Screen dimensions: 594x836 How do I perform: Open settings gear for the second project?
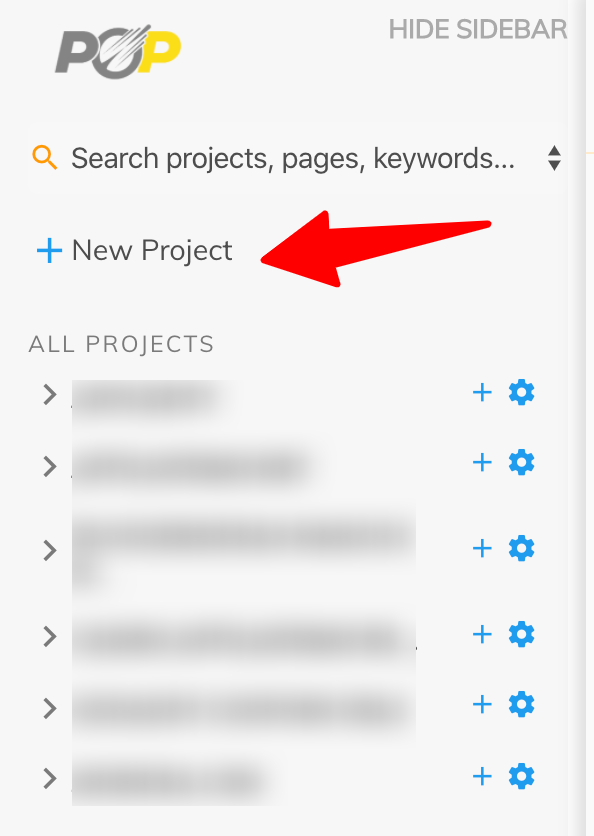pyautogui.click(x=521, y=463)
